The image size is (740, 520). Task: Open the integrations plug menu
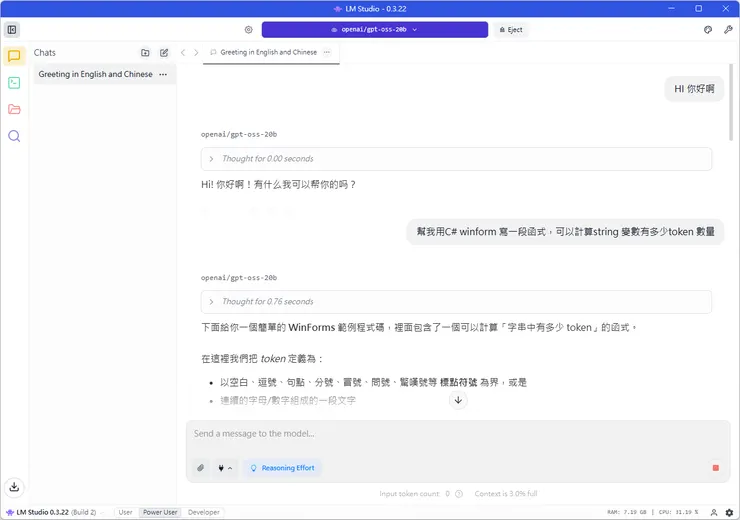coord(225,468)
